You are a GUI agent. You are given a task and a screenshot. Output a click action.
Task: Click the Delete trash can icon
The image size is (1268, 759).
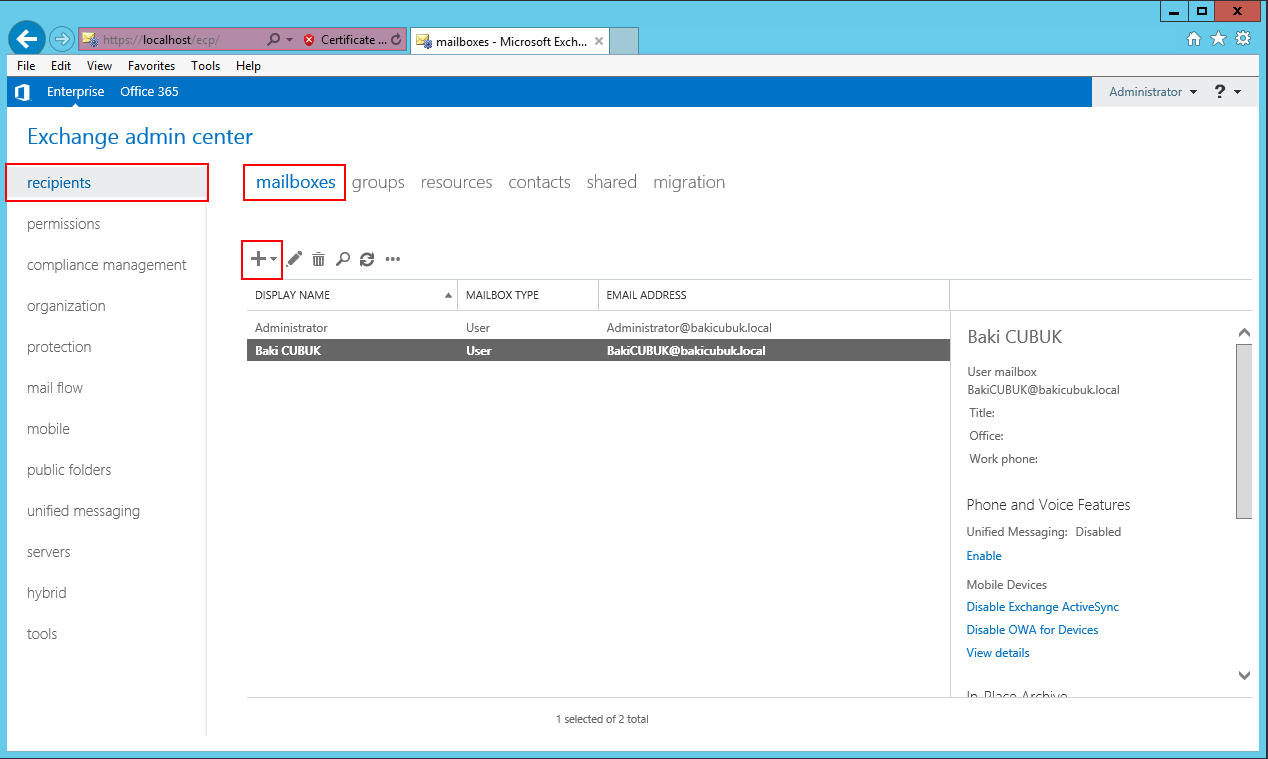pos(318,259)
